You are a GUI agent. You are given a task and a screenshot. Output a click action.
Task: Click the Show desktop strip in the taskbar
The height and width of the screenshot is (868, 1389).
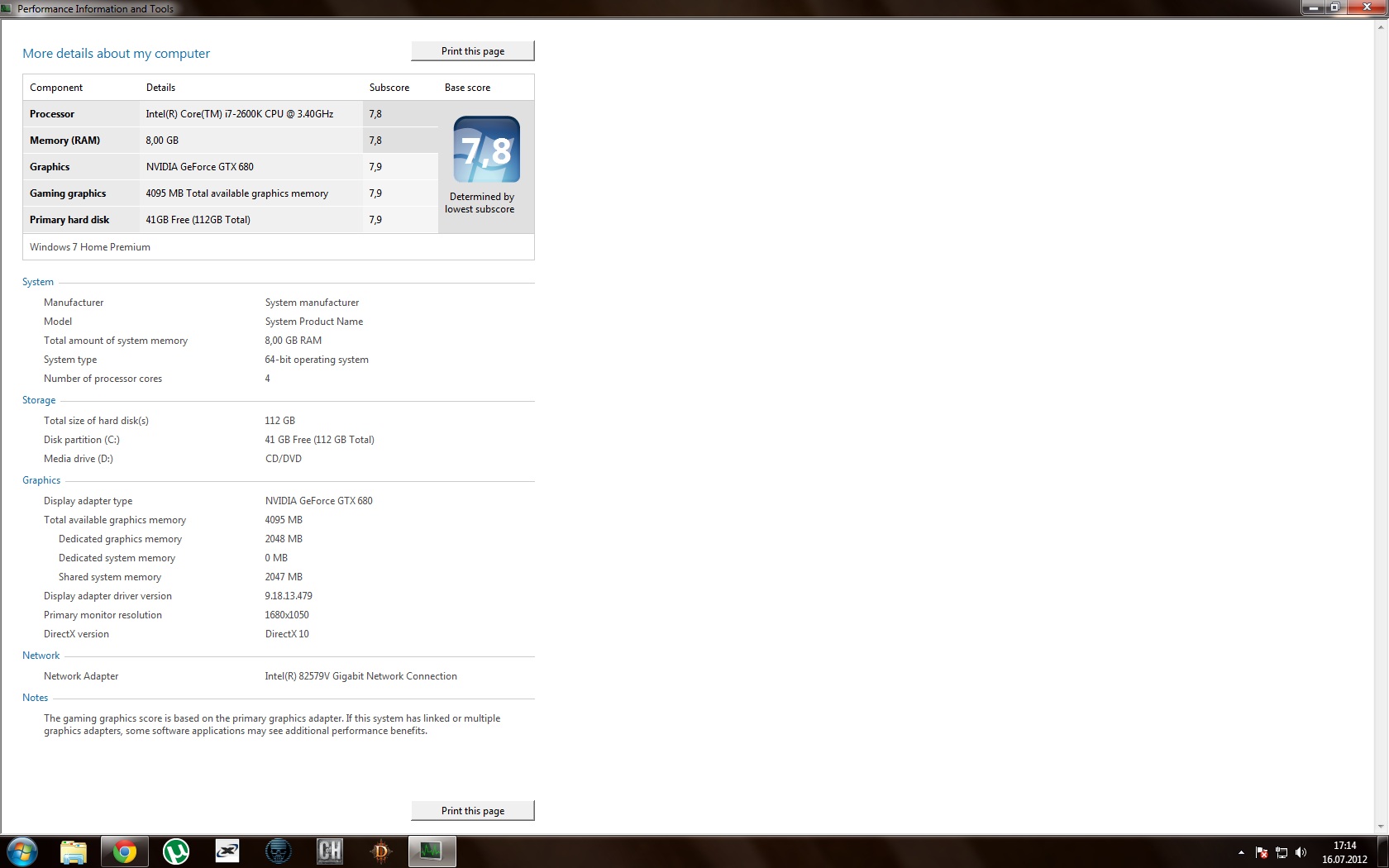1382,851
